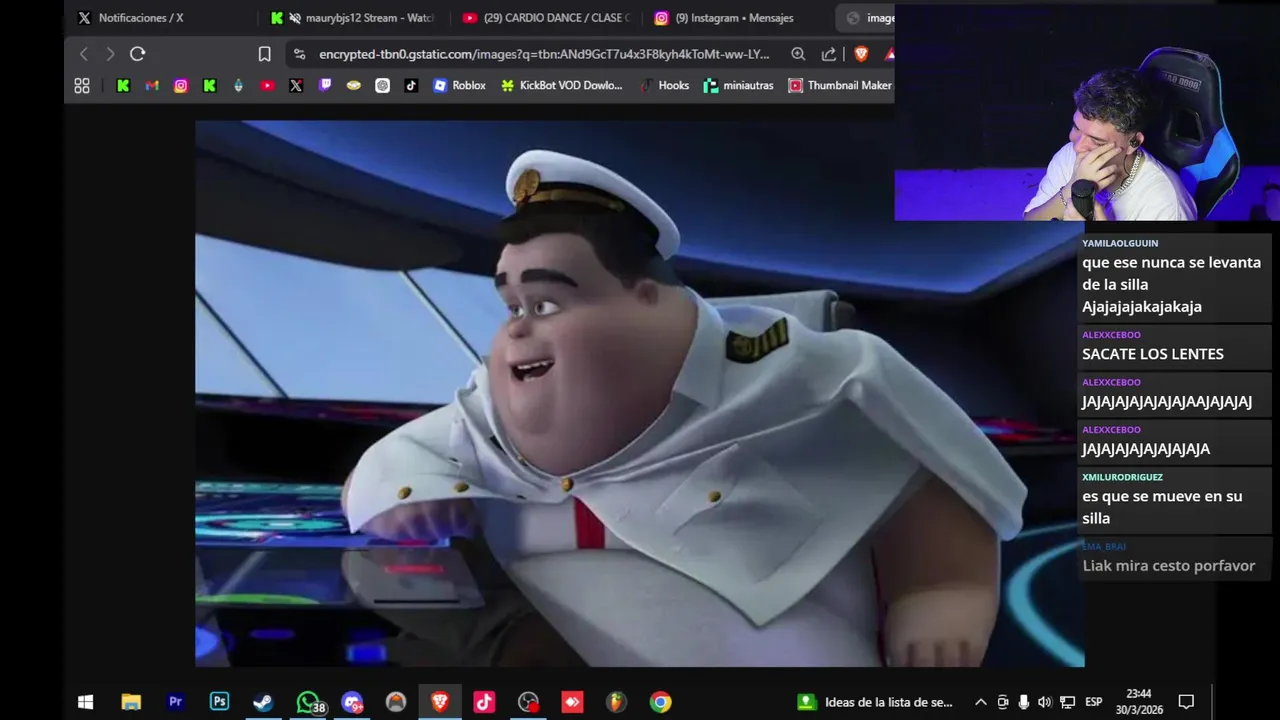Open the Ethereum-logo bookmark
Viewport: 1280px width, 720px height.
pos(238,86)
